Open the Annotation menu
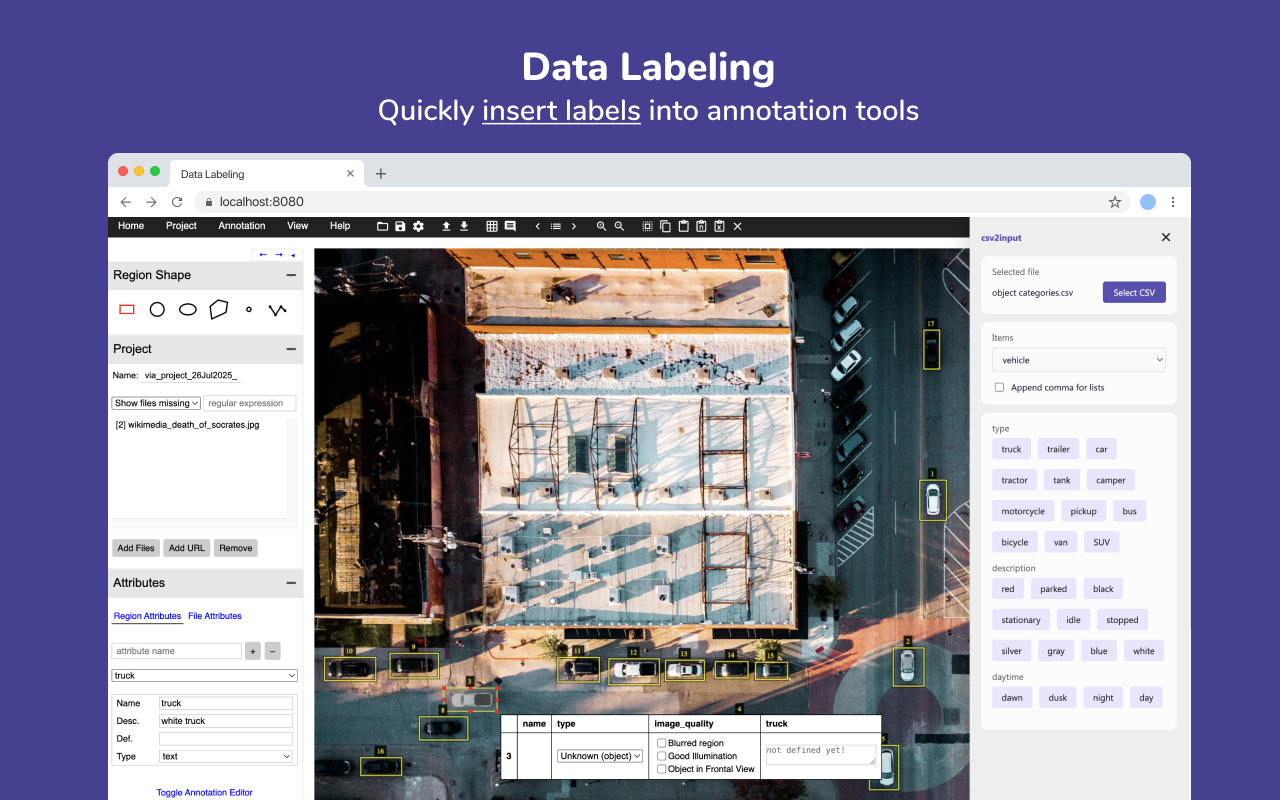 [x=241, y=226]
